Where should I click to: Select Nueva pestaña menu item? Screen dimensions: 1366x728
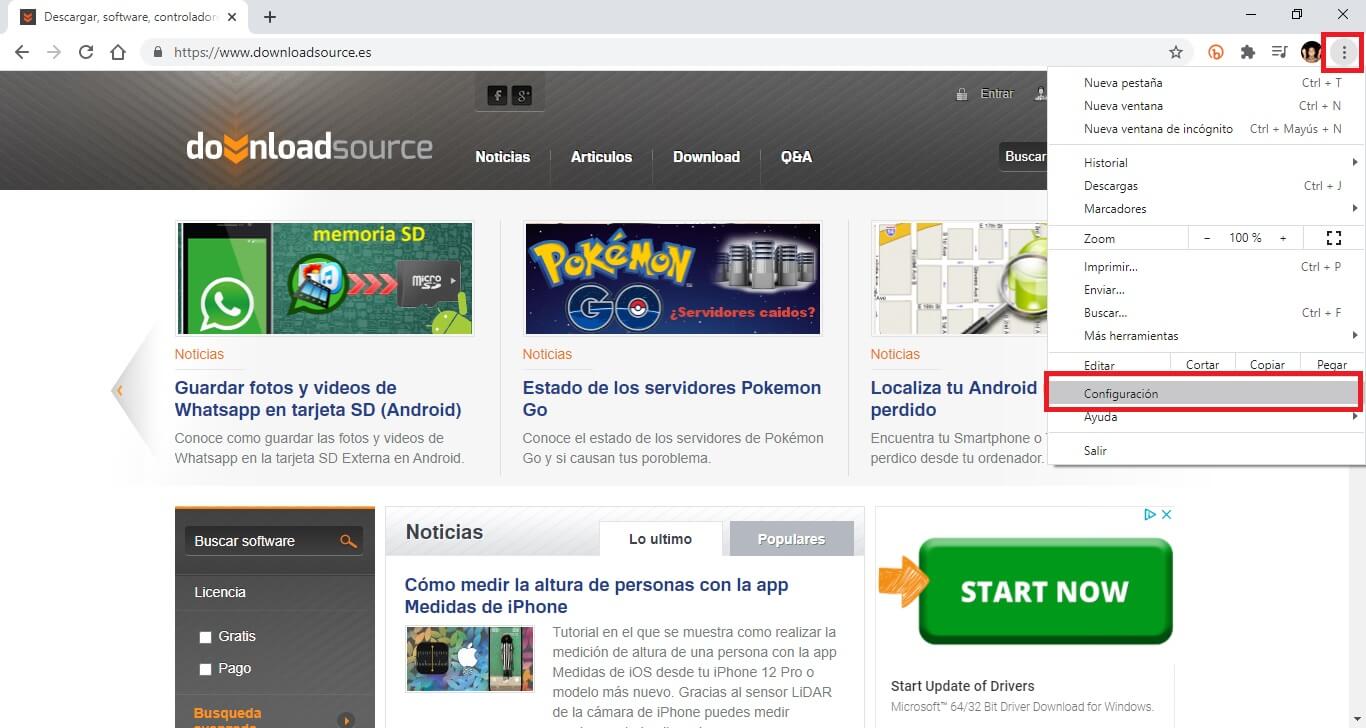coord(1206,83)
